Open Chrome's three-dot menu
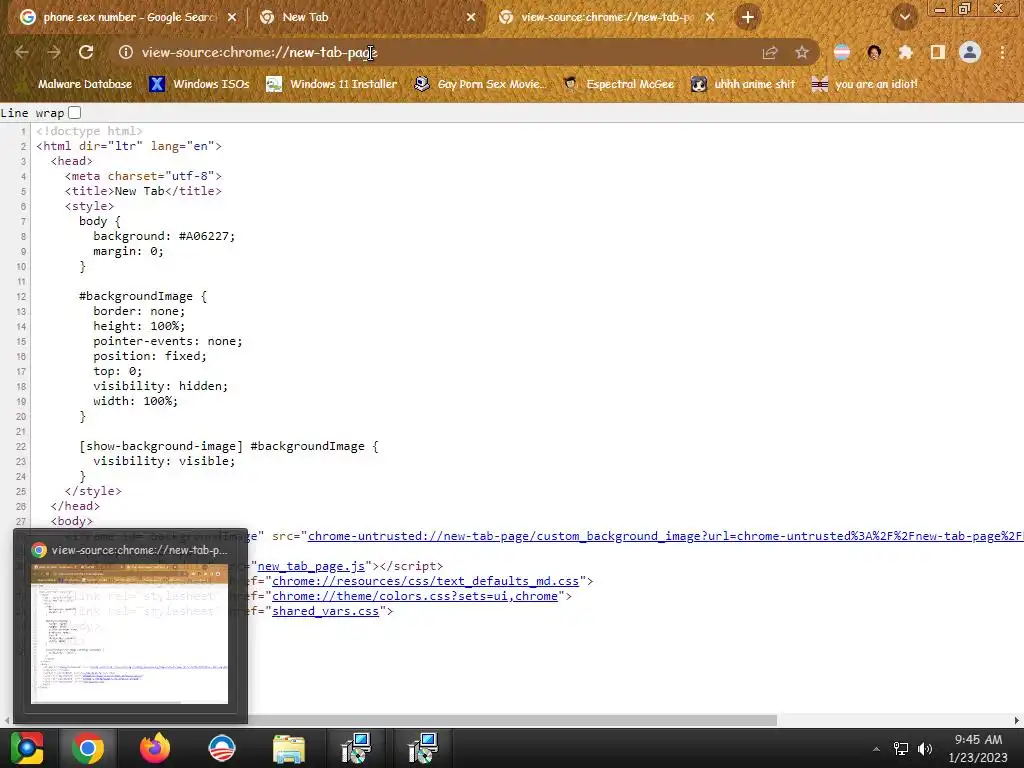Image resolution: width=1024 pixels, height=768 pixels. 1002,52
